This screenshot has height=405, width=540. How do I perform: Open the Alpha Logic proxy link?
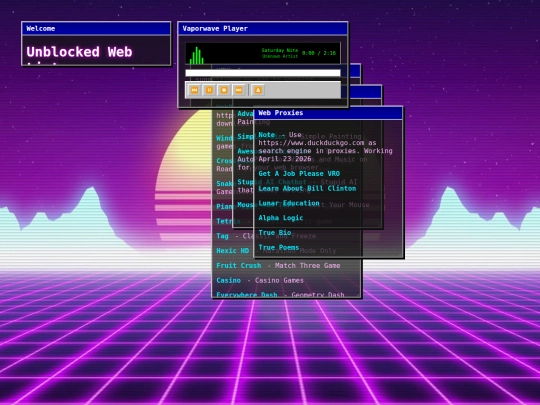pos(281,218)
